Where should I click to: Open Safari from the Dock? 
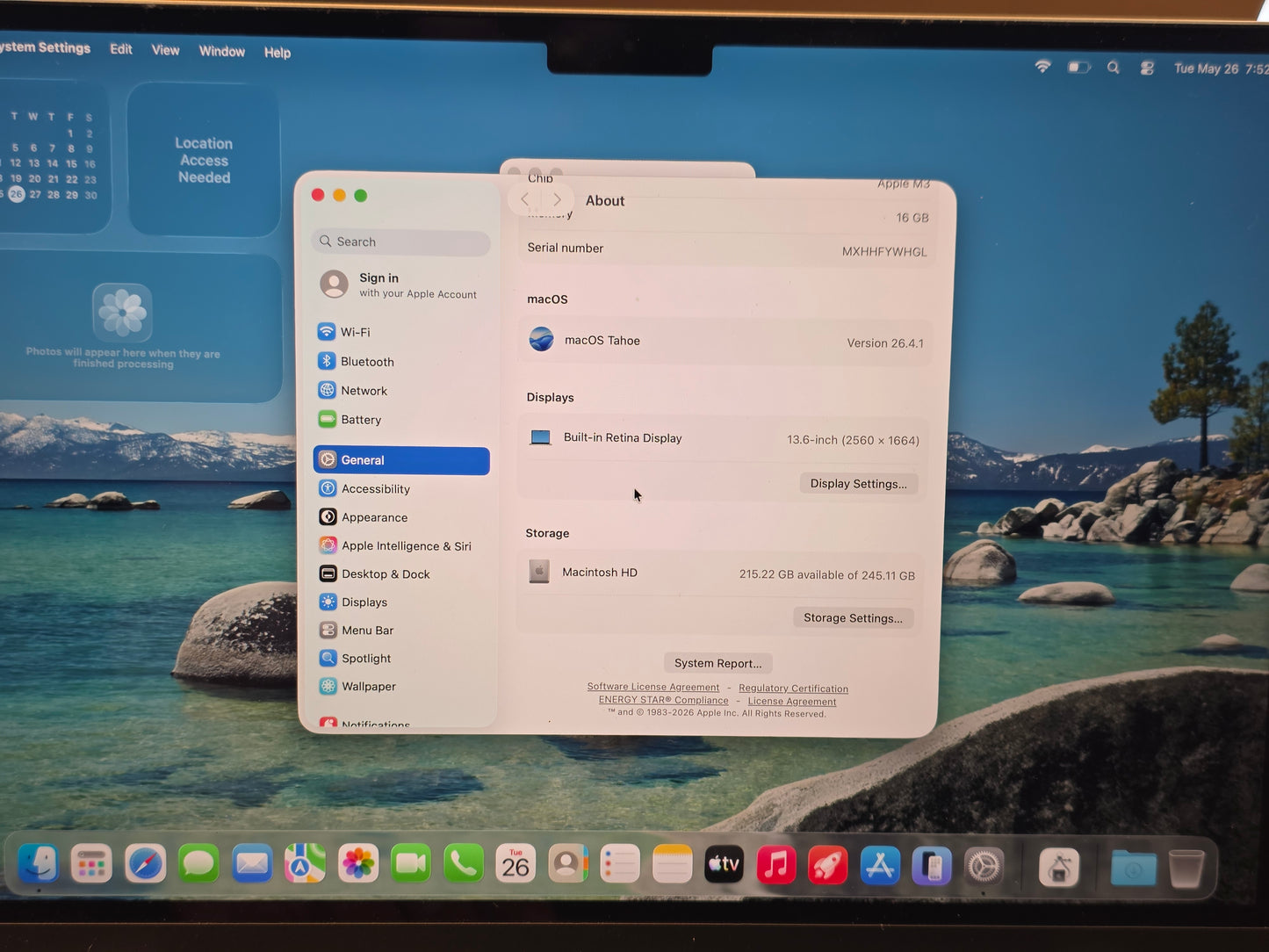(145, 865)
